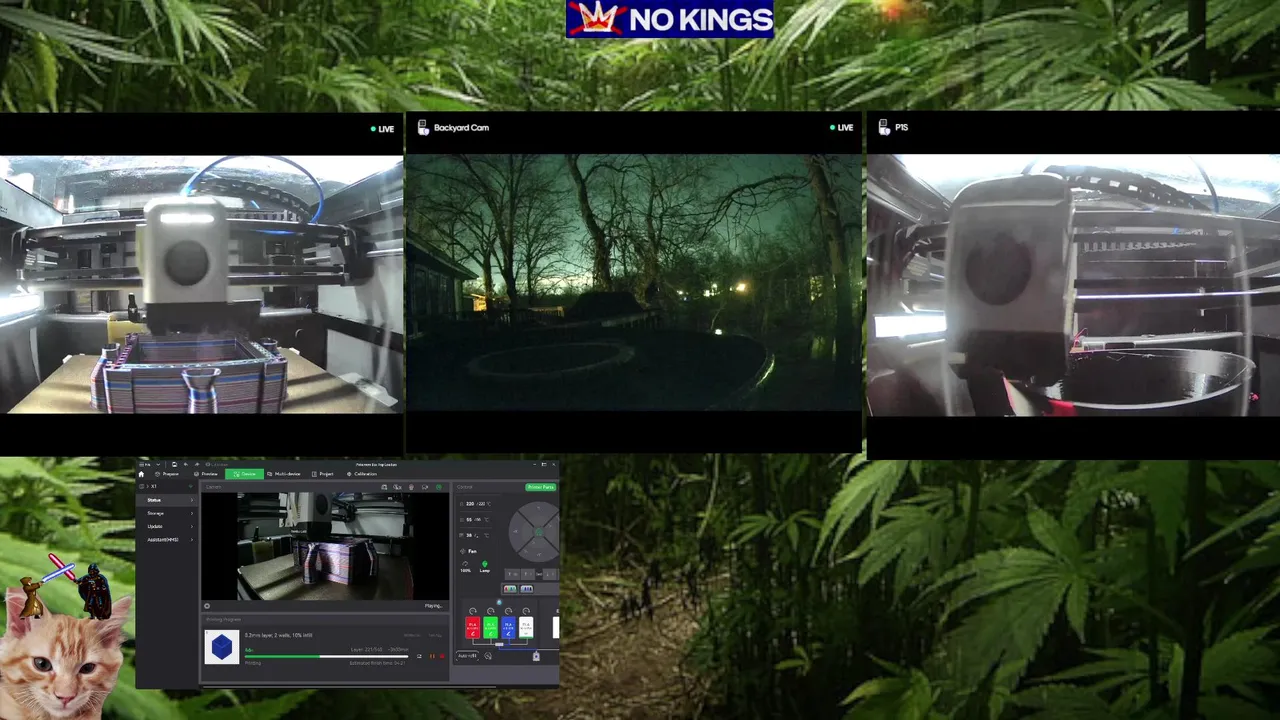
Task: Click the Backyard Cam title
Action: (461, 127)
